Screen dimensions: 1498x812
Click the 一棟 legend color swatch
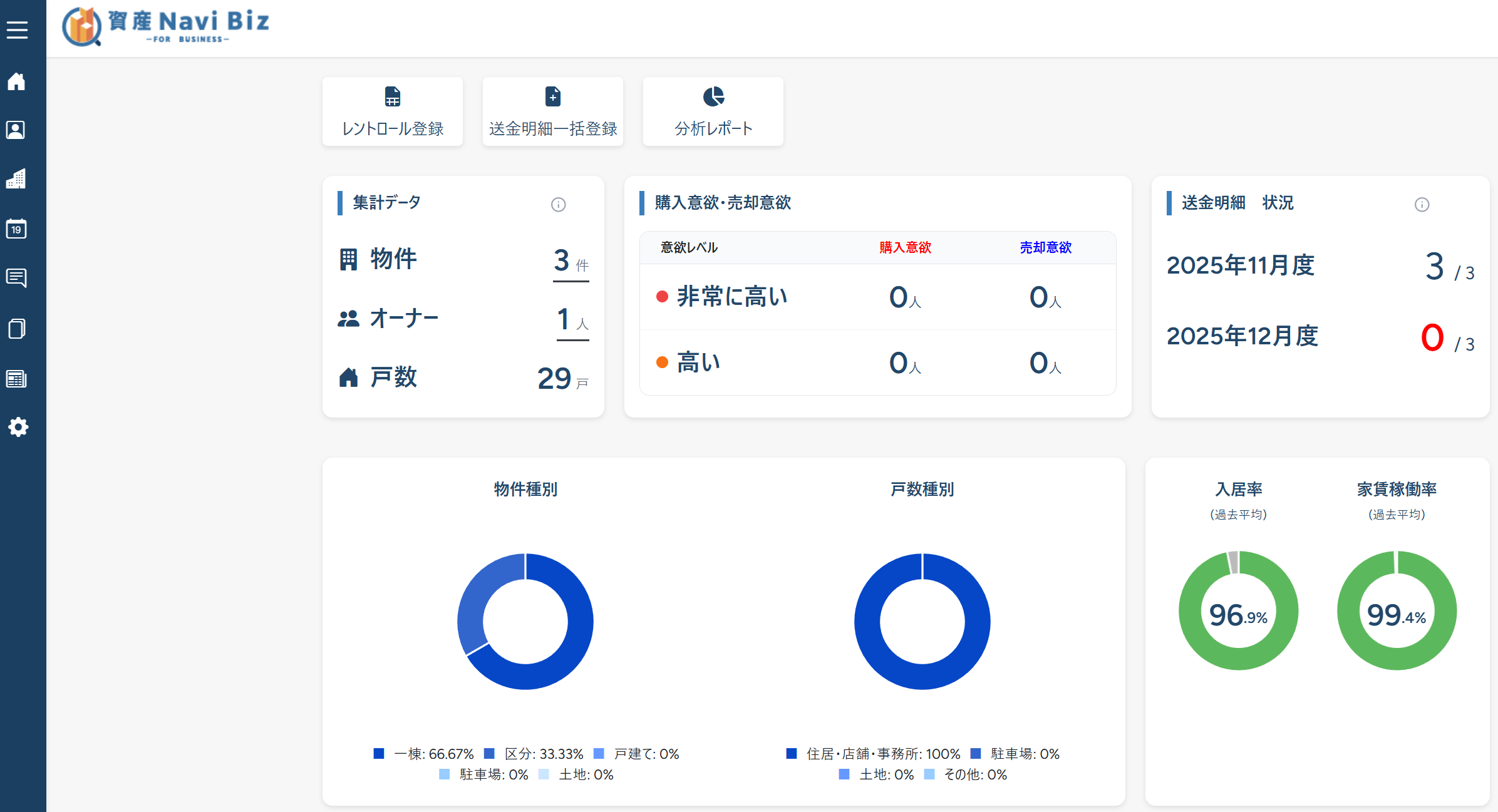pos(379,754)
